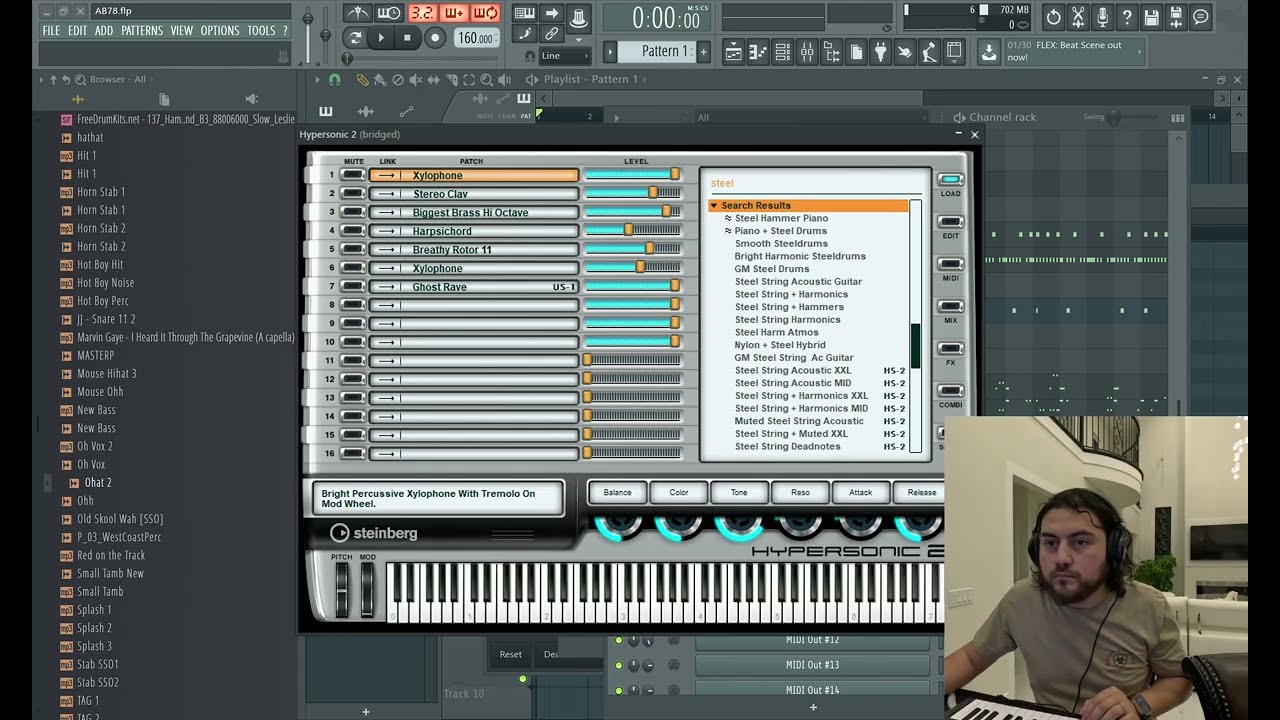
Task: Mute channel 7 Ghost Rave
Action: click(353, 287)
